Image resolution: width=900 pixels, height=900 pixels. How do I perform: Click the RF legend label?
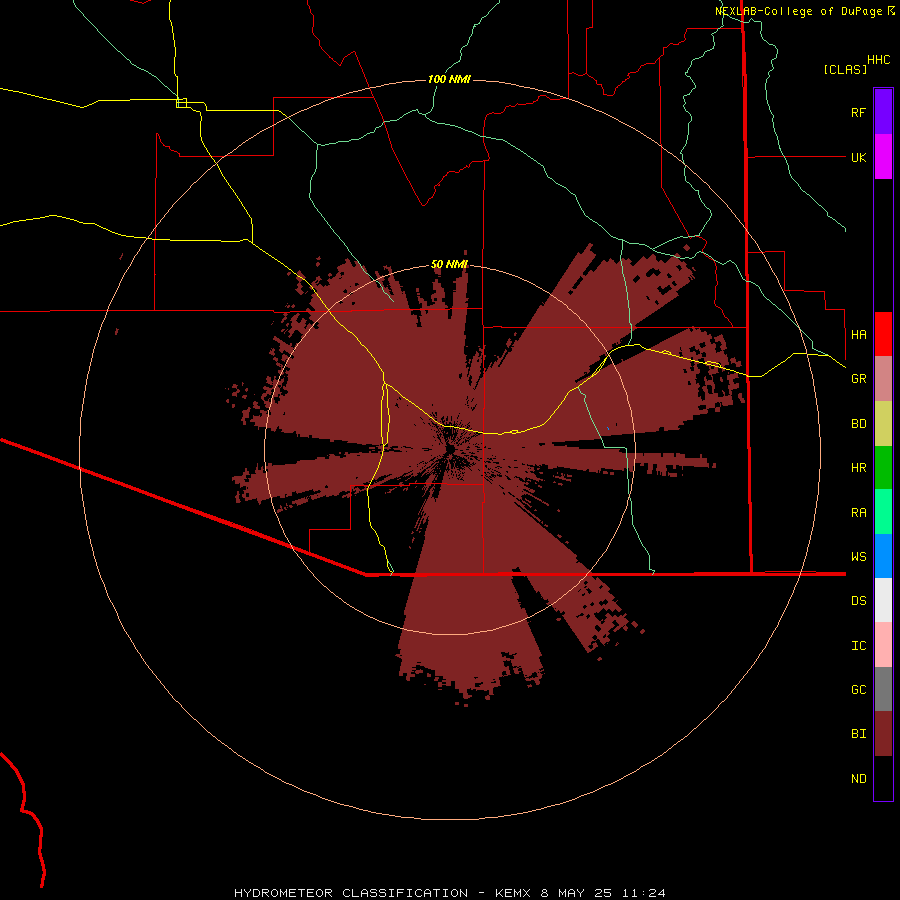[x=858, y=112]
